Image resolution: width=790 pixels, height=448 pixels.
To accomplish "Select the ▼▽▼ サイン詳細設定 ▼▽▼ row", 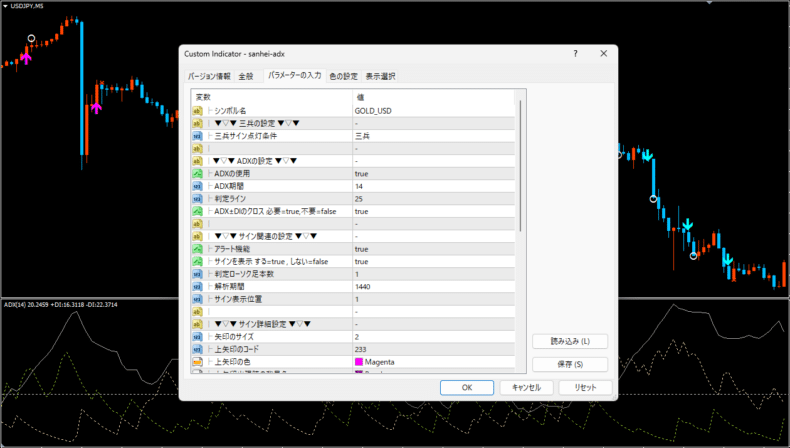I will point(353,324).
